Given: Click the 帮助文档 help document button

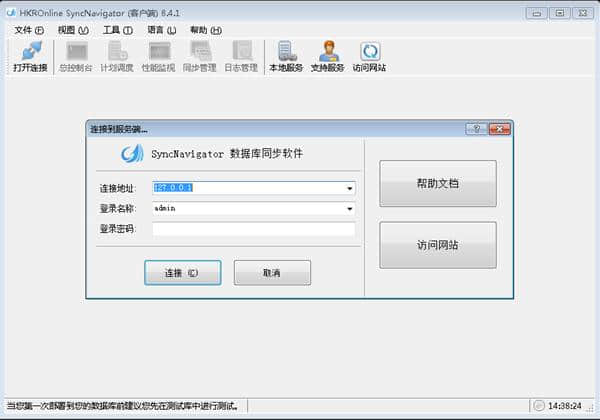Looking at the screenshot, I should point(438,184).
